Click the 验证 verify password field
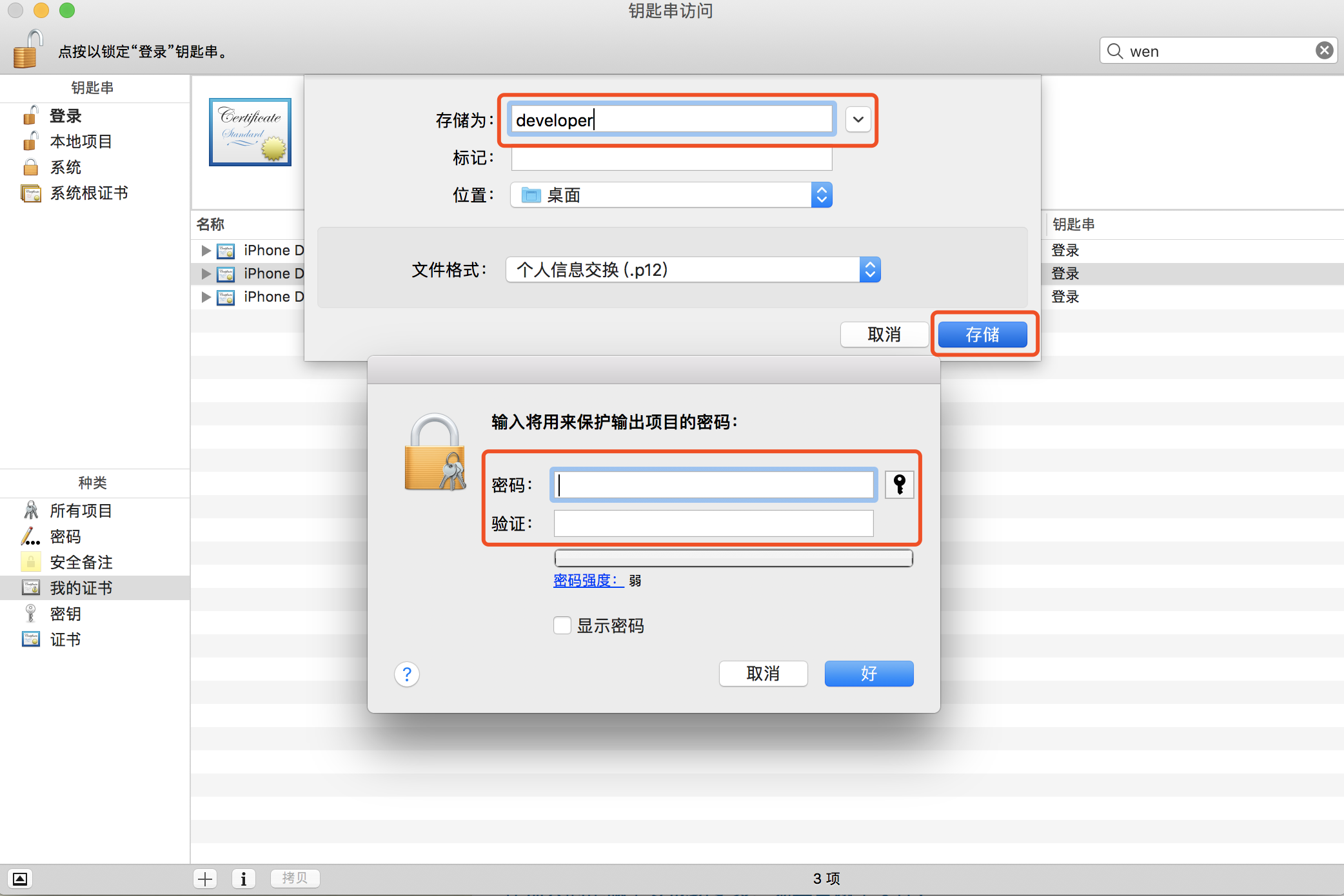Image resolution: width=1344 pixels, height=896 pixels. point(713,523)
